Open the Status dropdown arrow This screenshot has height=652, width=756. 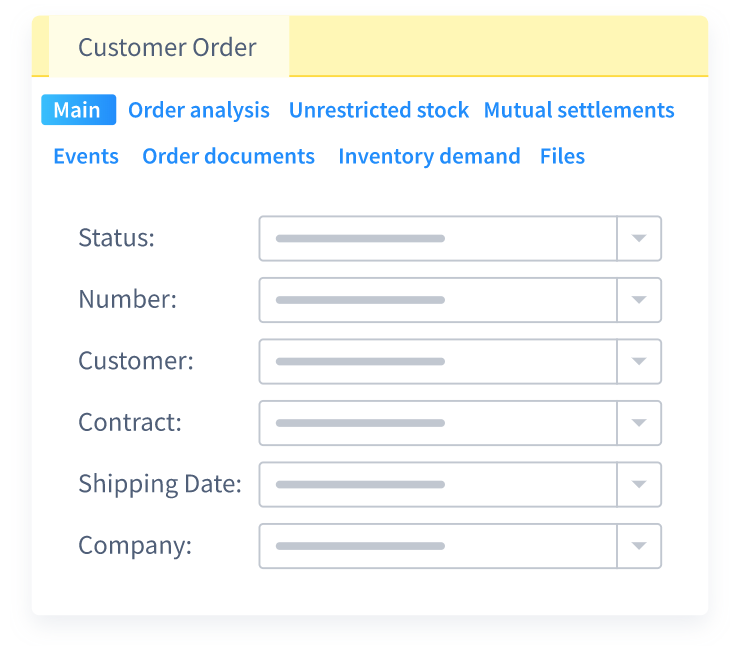click(x=639, y=239)
